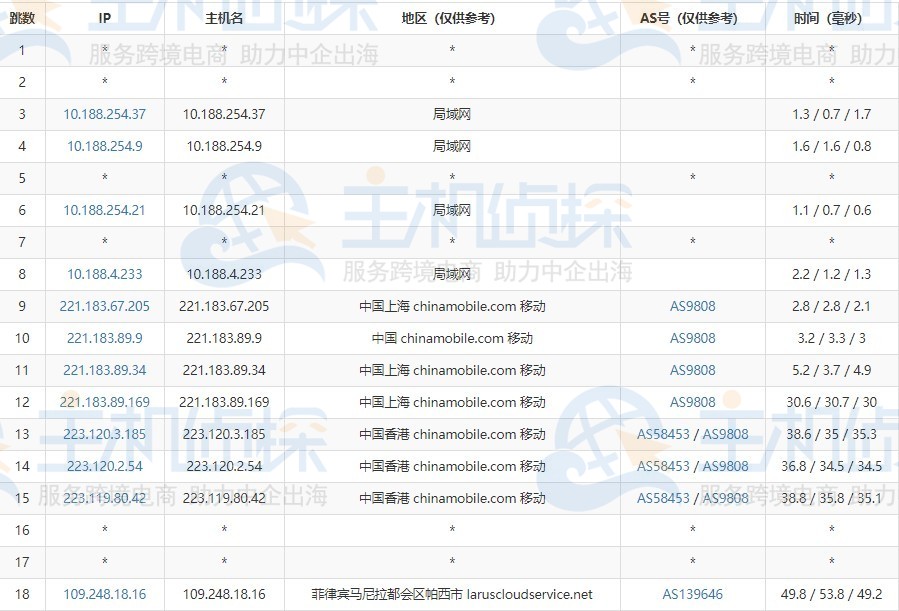
Task: Open IP link 223.120.2.54
Action: (104, 466)
